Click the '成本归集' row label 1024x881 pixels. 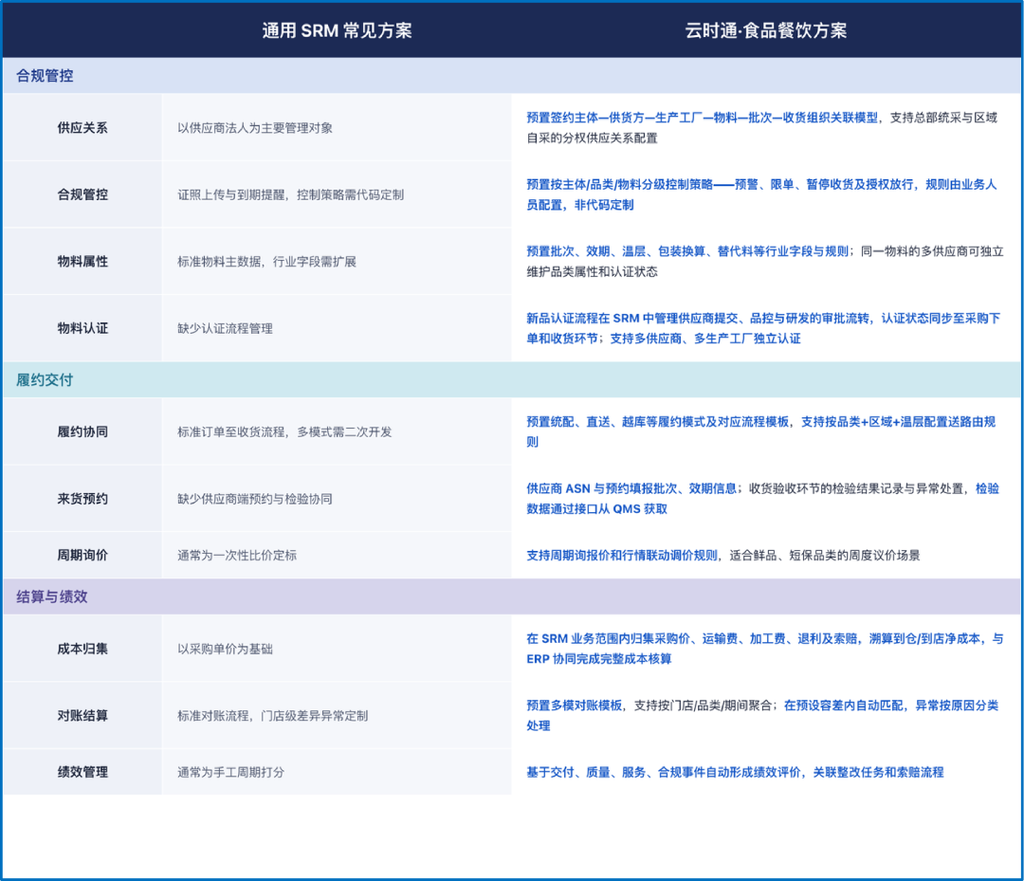coord(82,649)
